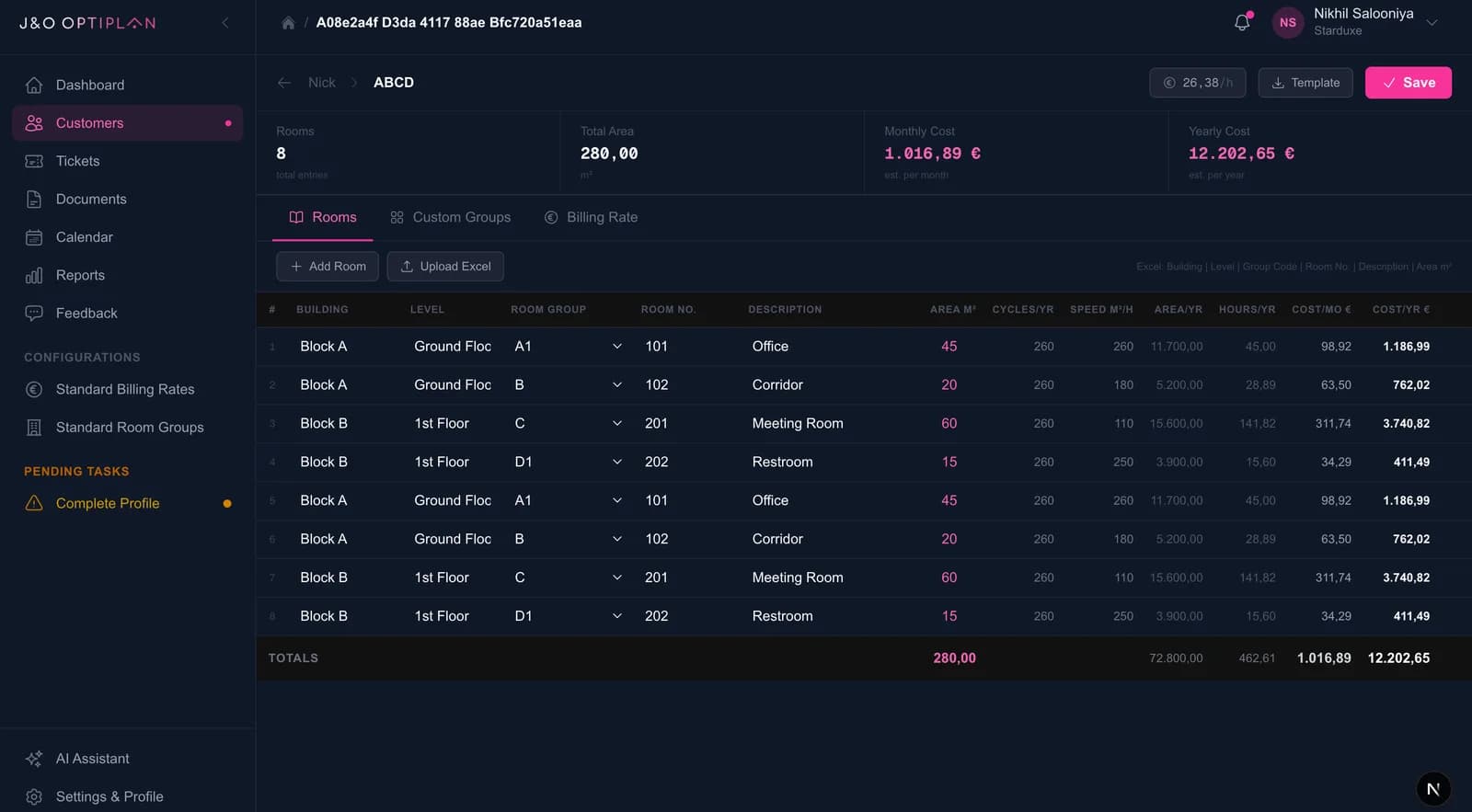Open Customers in the sidebar
This screenshot has width=1472, height=812.
tap(128, 123)
